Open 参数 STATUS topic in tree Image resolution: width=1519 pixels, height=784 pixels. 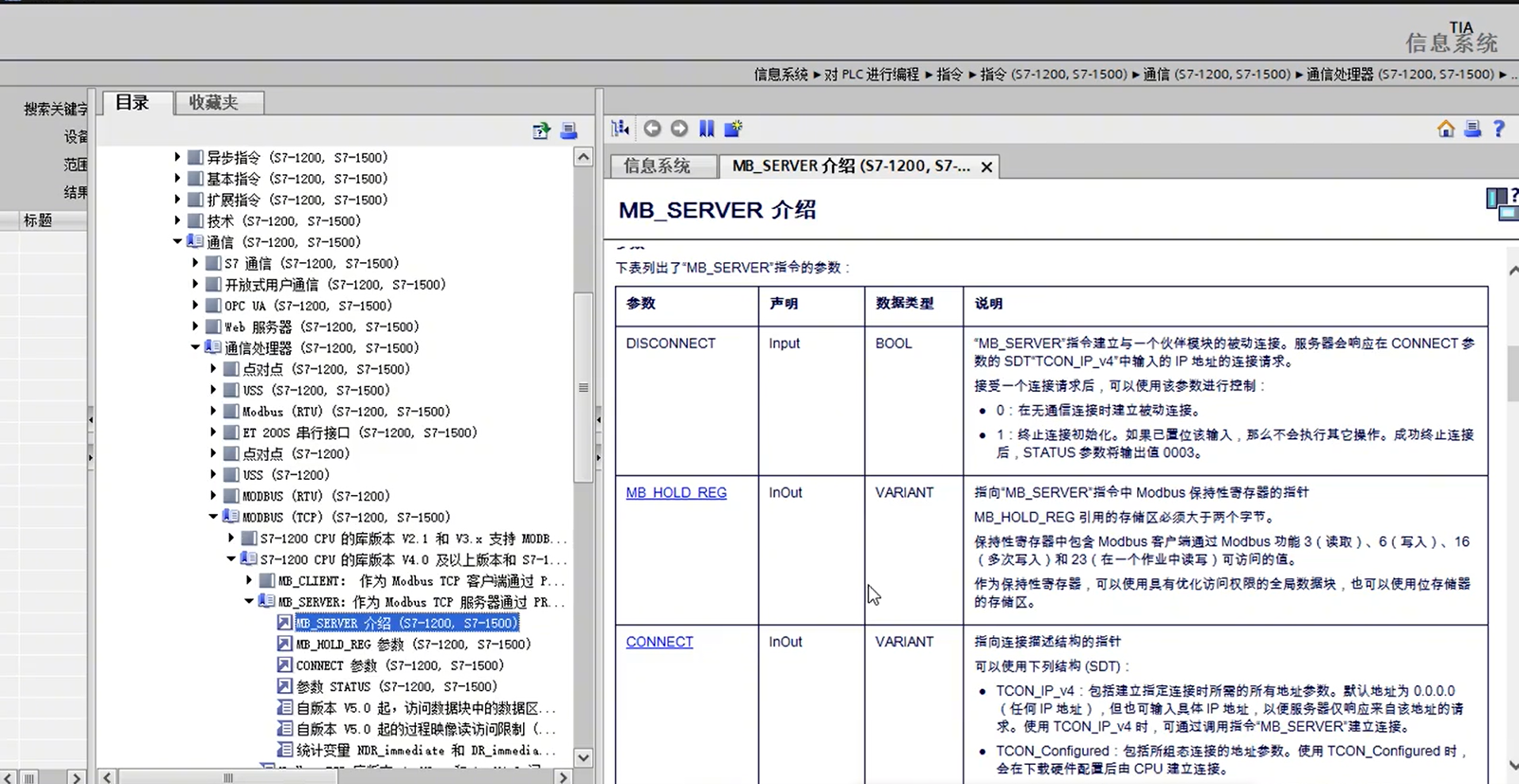[396, 687]
